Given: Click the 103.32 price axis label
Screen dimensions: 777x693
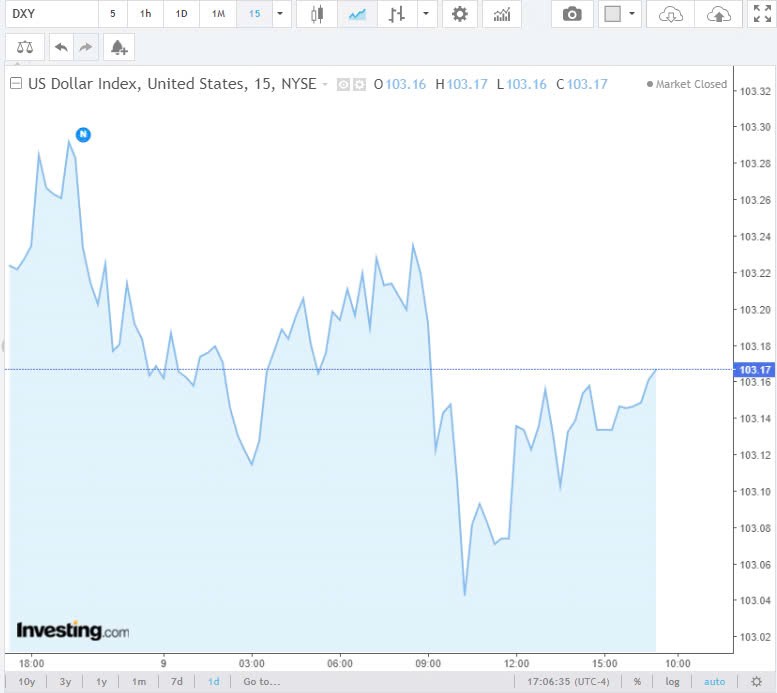Looking at the screenshot, I should [x=755, y=91].
